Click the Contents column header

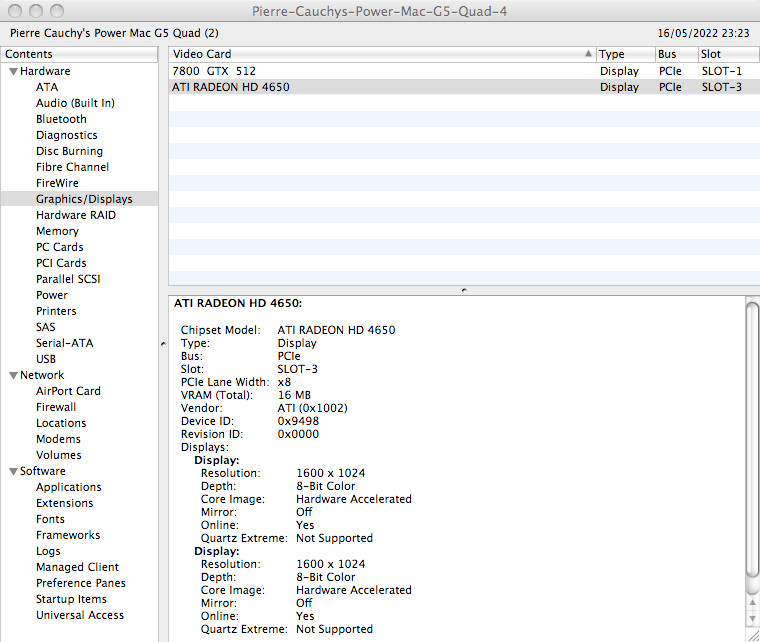79,54
